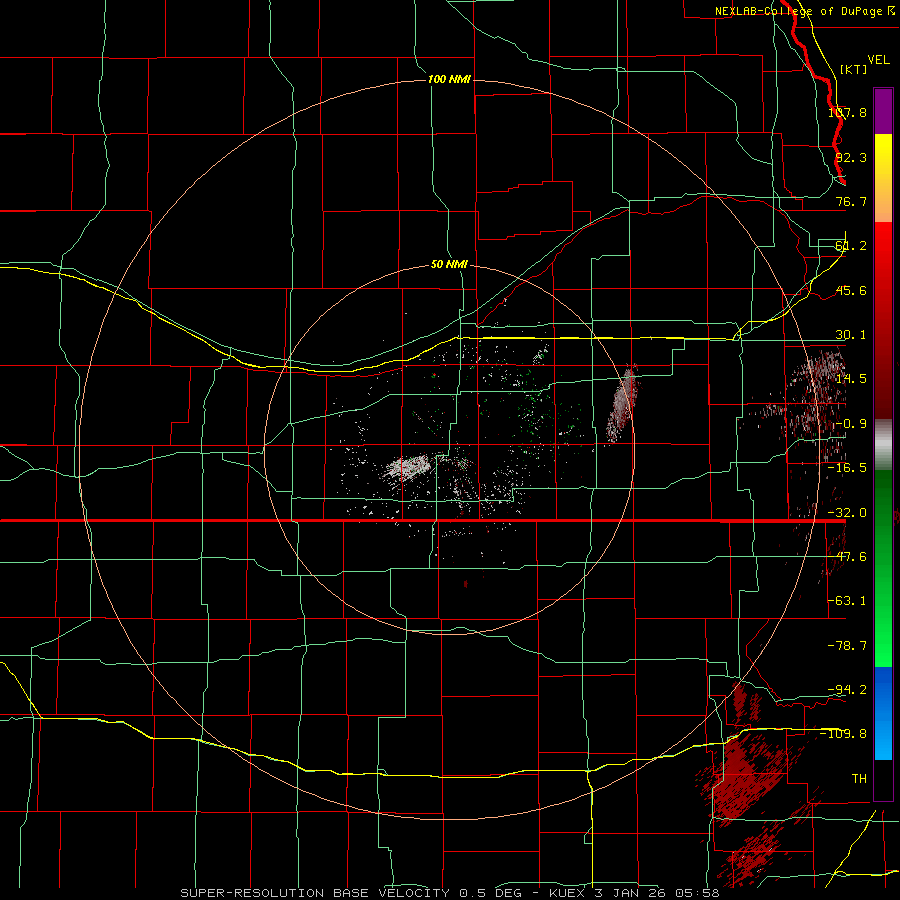This screenshot has width=900, height=900.
Task: Select the -0.9 velocity scale value
Action: pyautogui.click(x=851, y=424)
